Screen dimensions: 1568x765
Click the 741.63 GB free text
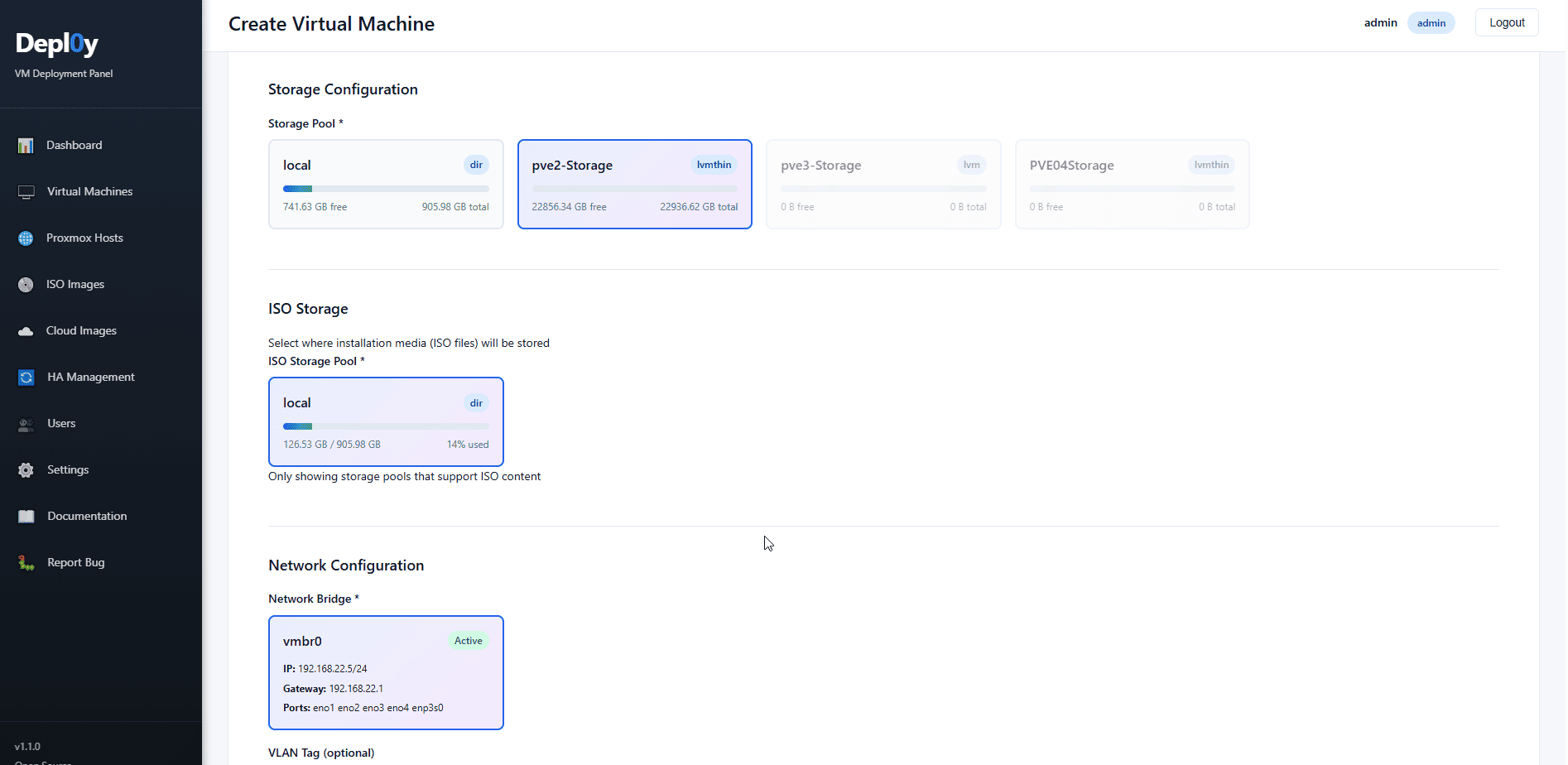pyautogui.click(x=315, y=207)
